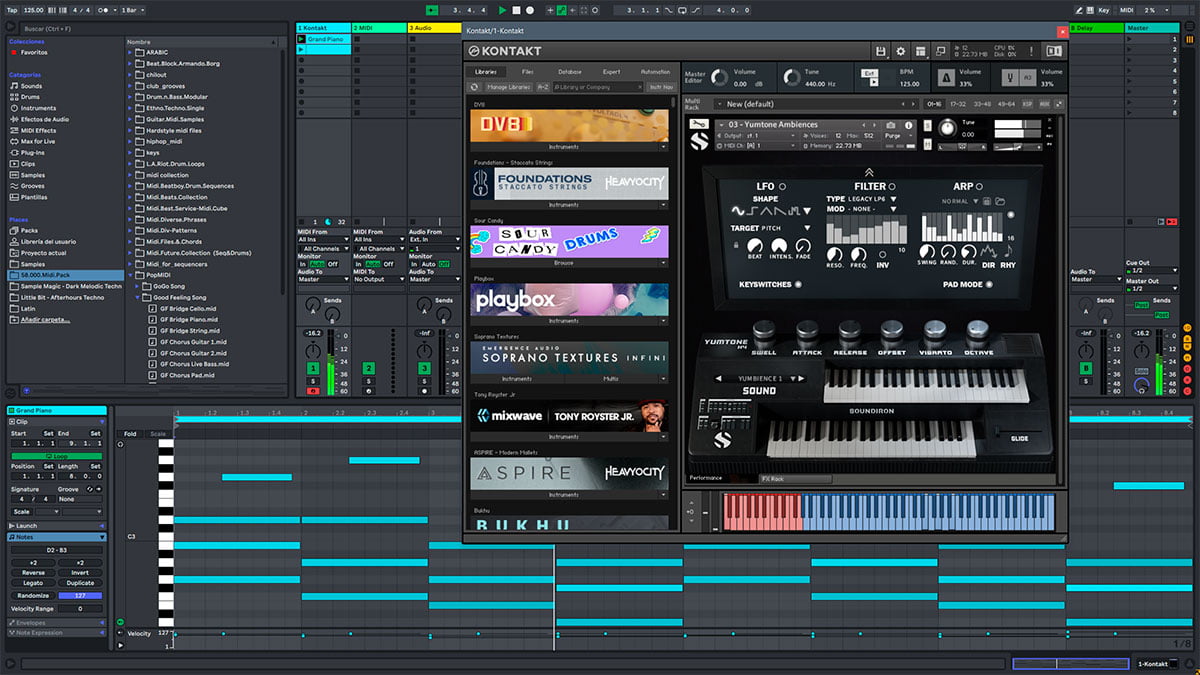Toggle the ARP enable button

979,186
